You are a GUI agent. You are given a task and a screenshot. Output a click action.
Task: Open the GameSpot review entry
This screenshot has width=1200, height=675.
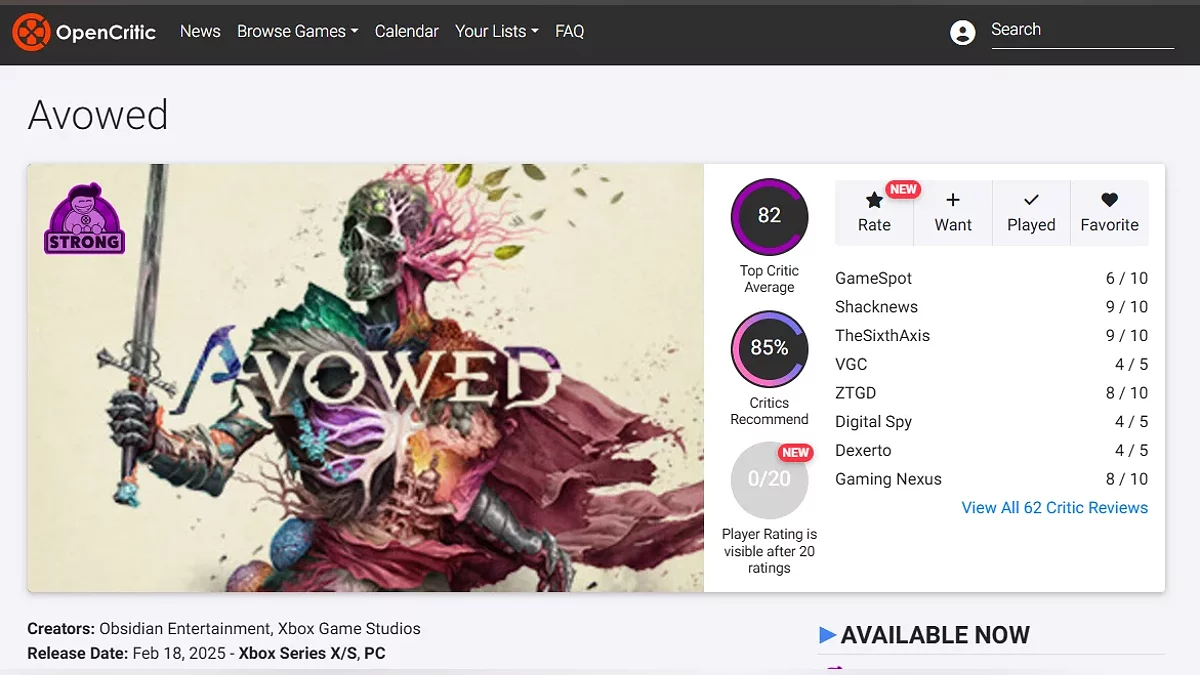tap(873, 278)
